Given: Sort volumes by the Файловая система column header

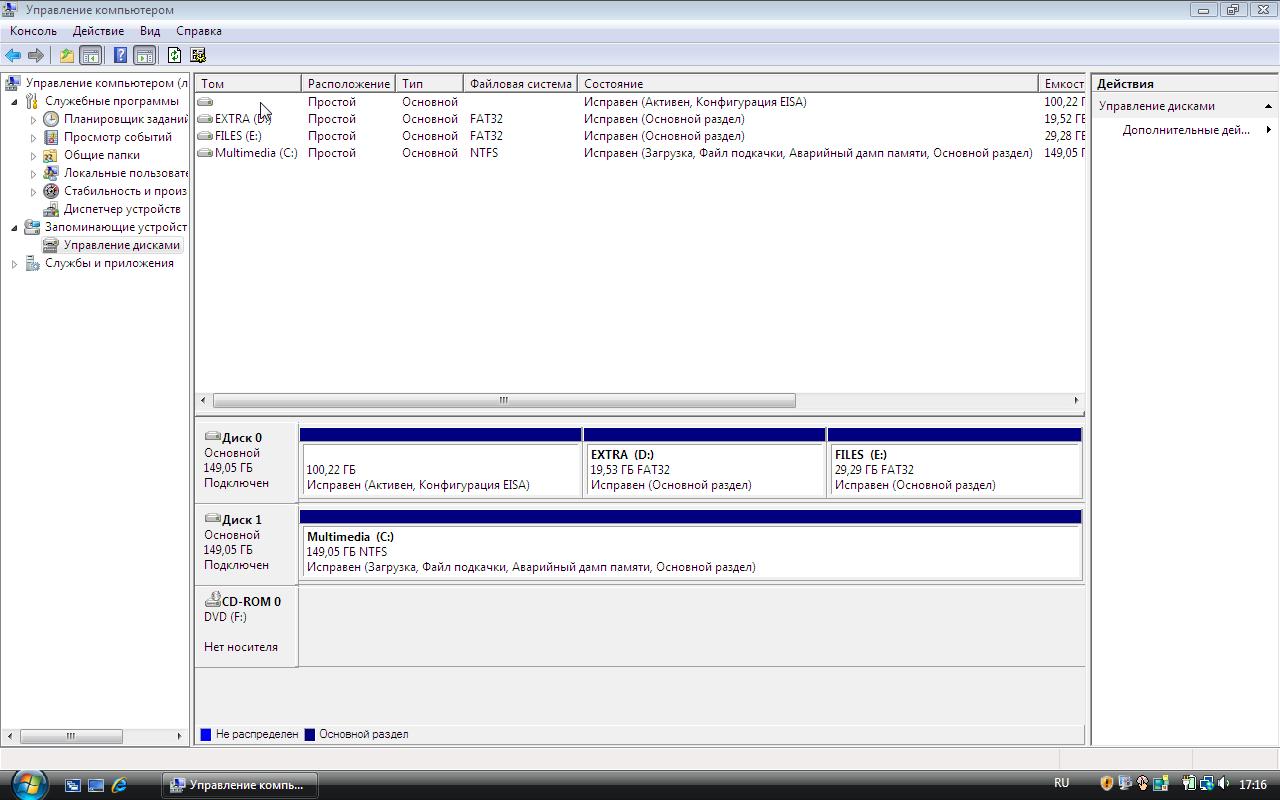Looking at the screenshot, I should click(520, 84).
